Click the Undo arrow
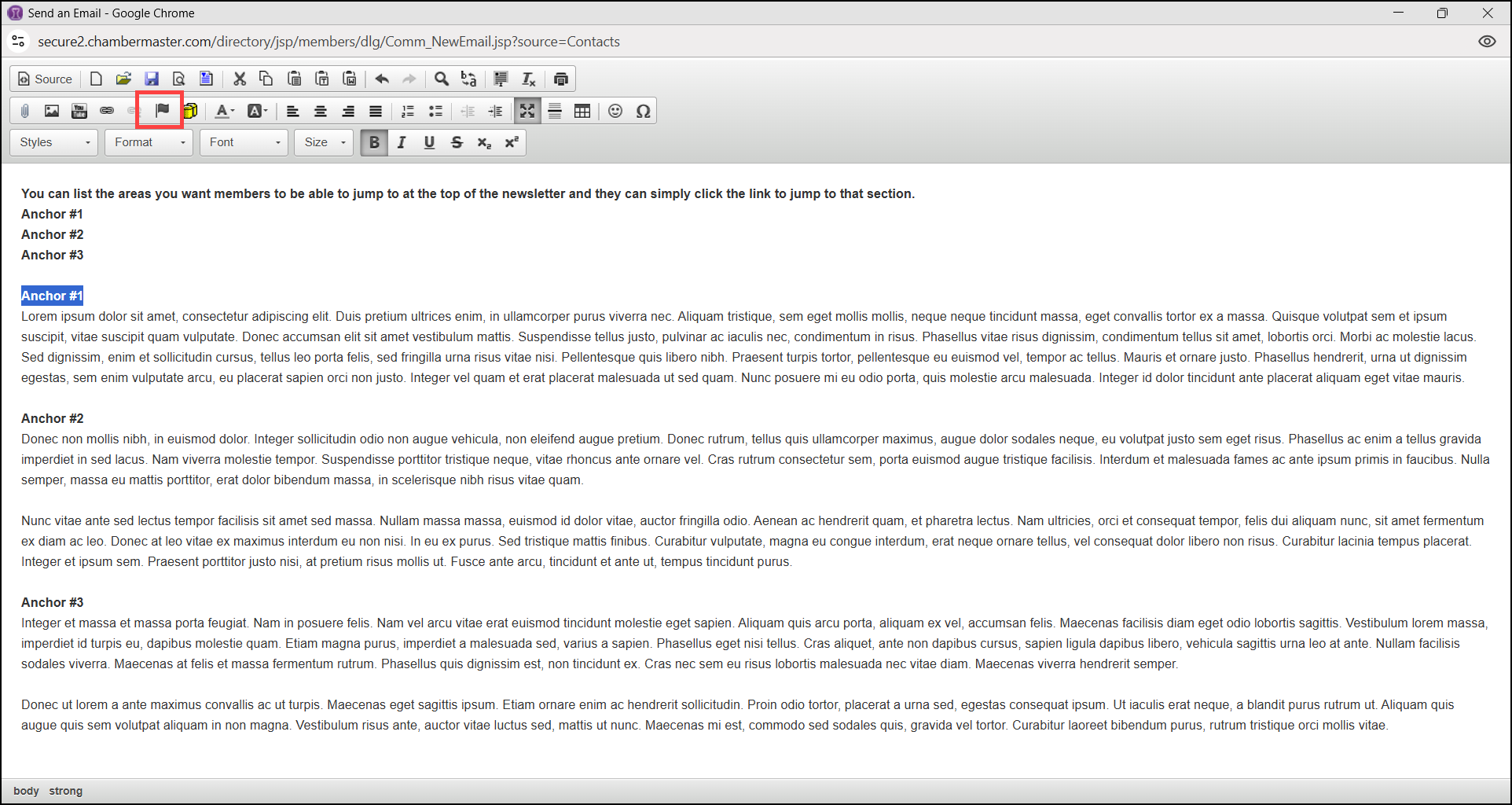 pyautogui.click(x=382, y=79)
